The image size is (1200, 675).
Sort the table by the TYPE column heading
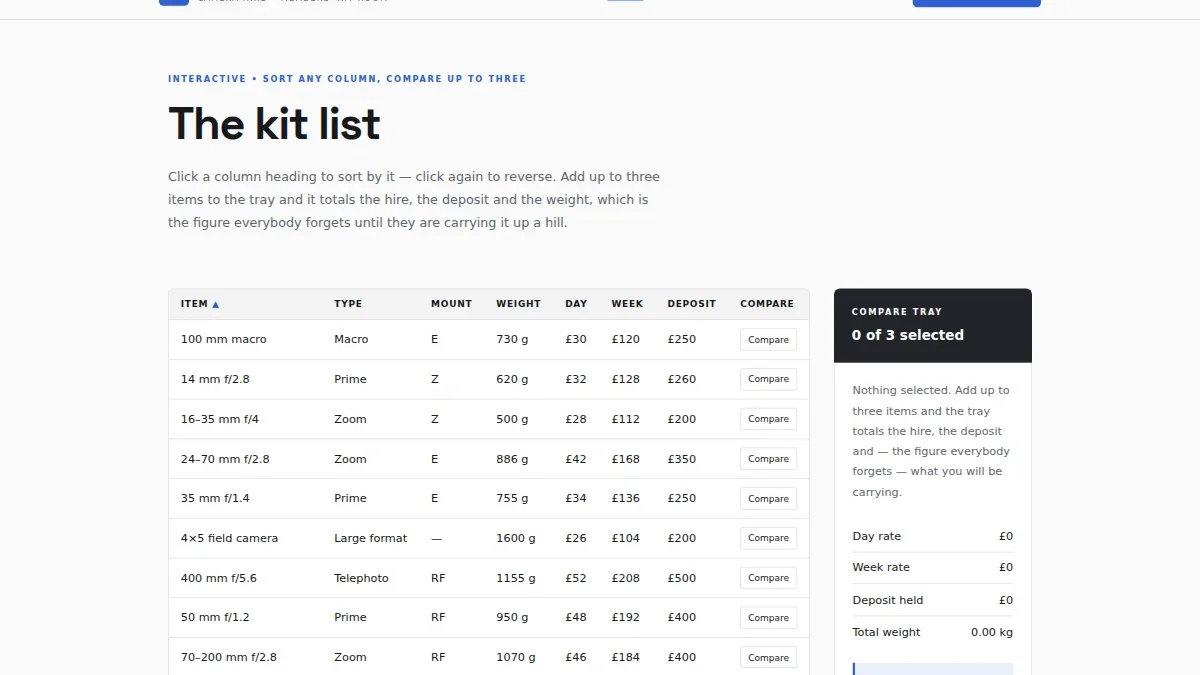(348, 304)
